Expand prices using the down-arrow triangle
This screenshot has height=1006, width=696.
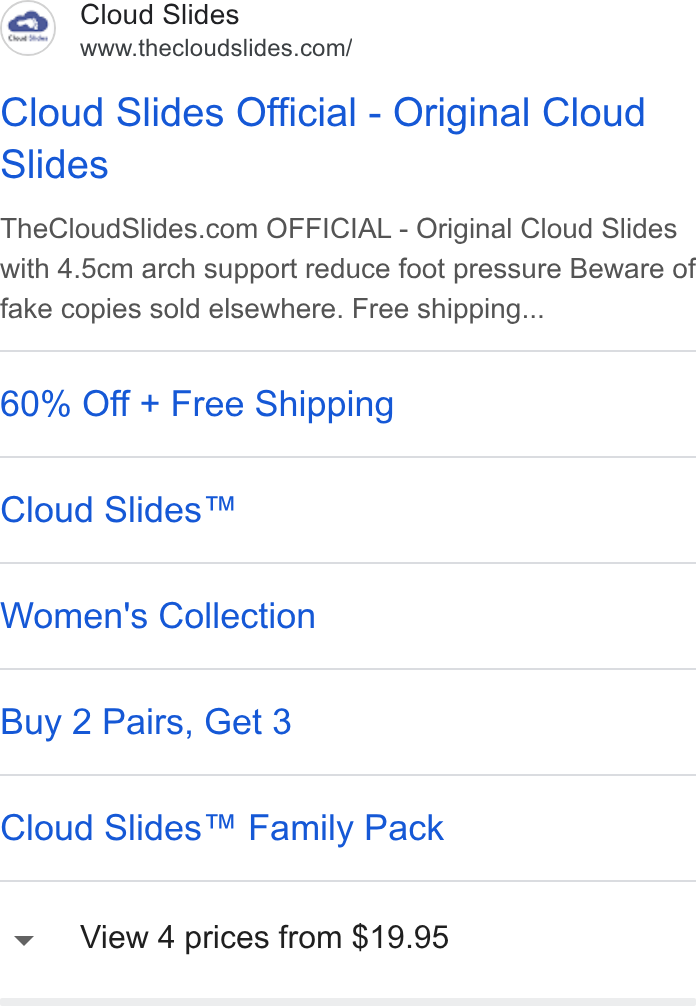coord(24,941)
